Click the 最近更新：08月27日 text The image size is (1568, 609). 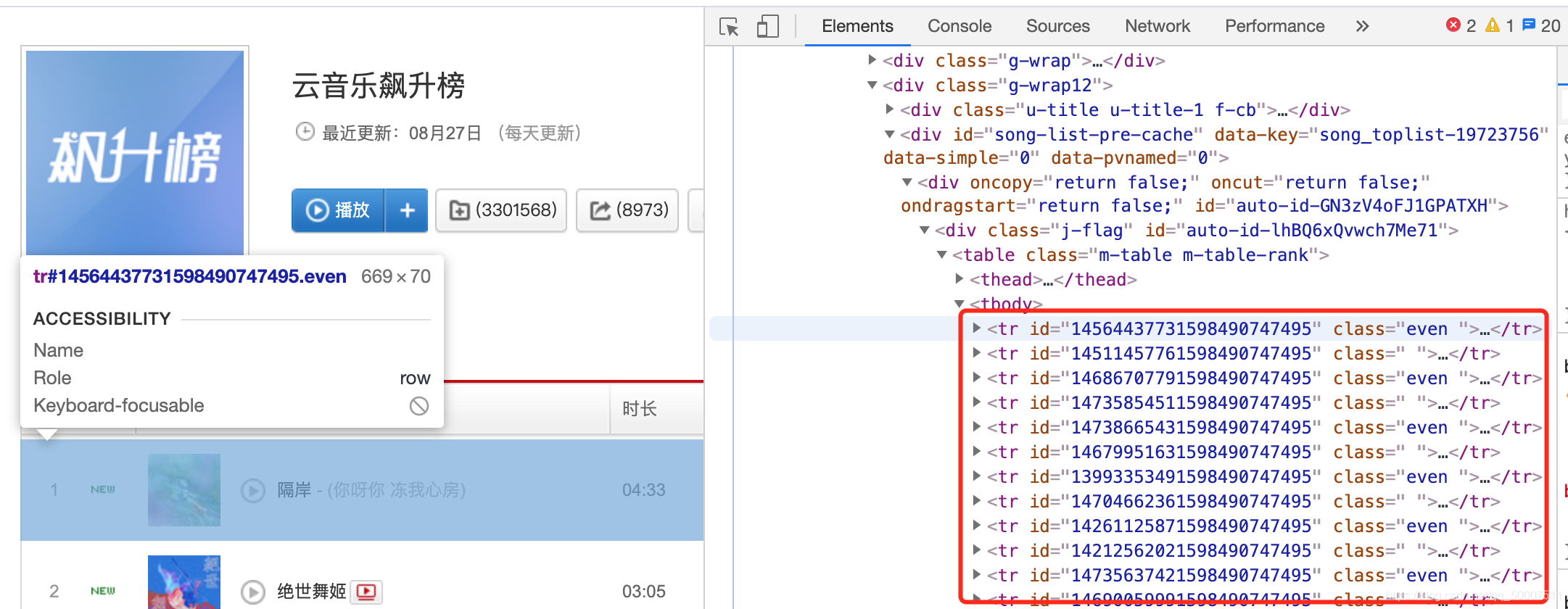tap(402, 133)
